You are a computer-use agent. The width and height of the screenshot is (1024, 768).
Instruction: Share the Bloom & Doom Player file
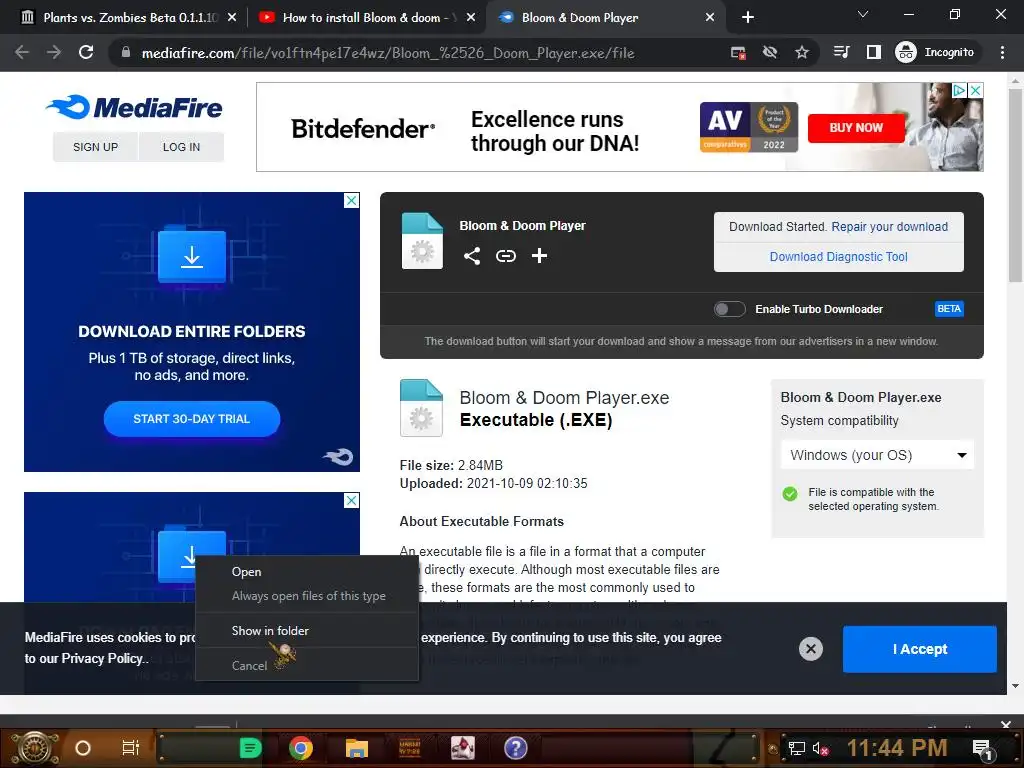pyautogui.click(x=472, y=256)
